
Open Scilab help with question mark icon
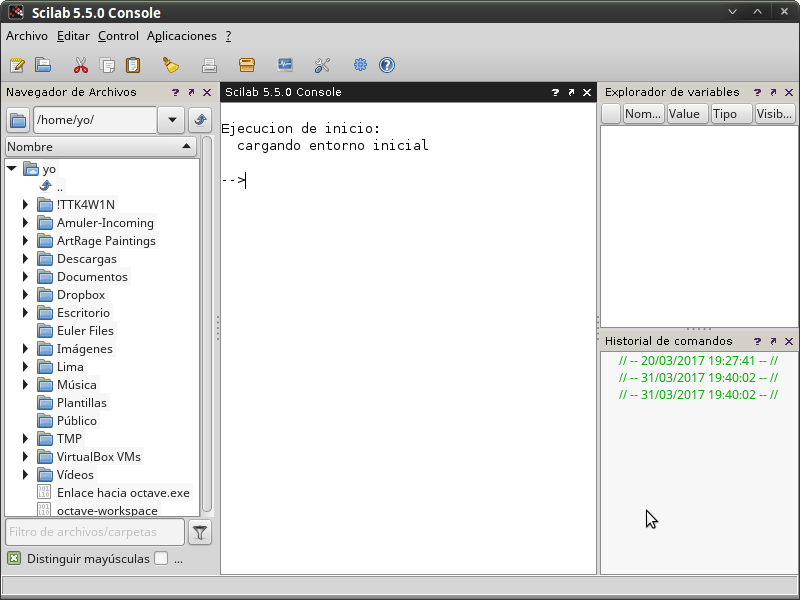pyautogui.click(x=387, y=66)
